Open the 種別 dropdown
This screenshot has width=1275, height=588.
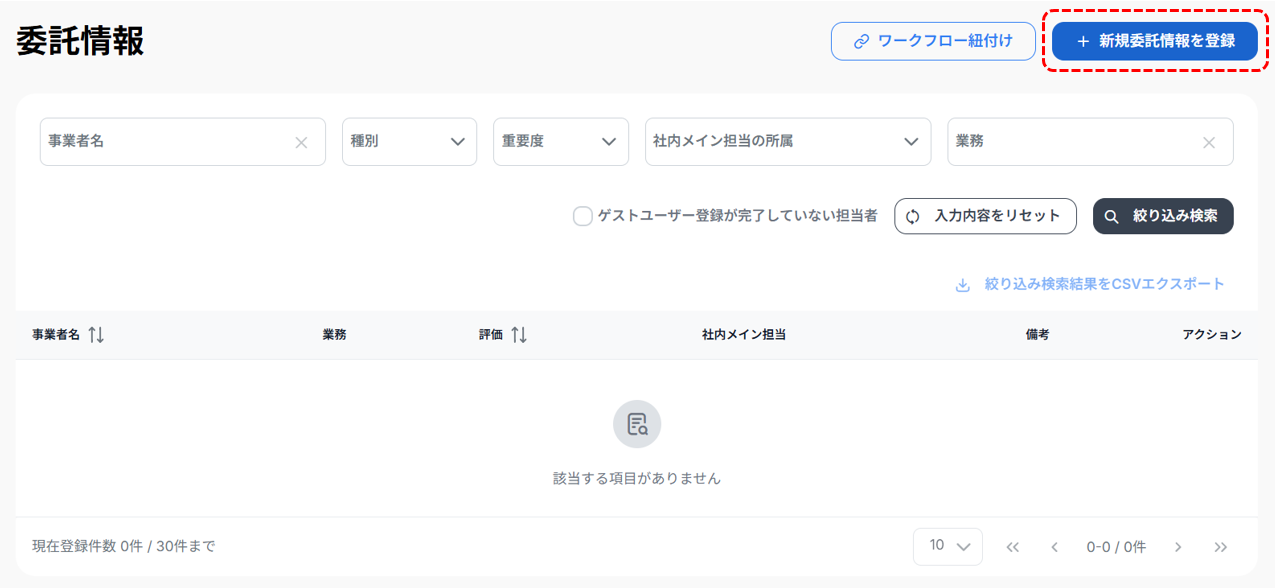409,142
